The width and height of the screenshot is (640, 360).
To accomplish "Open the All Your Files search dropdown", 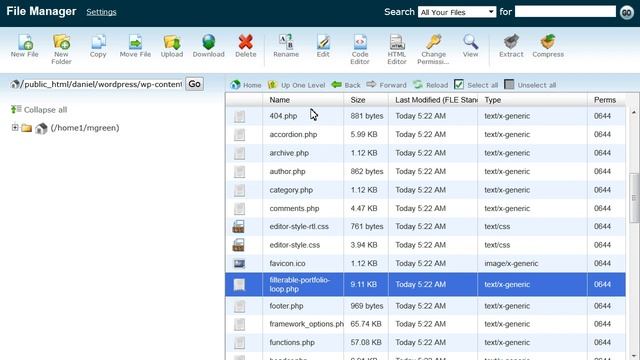I will tap(457, 12).
